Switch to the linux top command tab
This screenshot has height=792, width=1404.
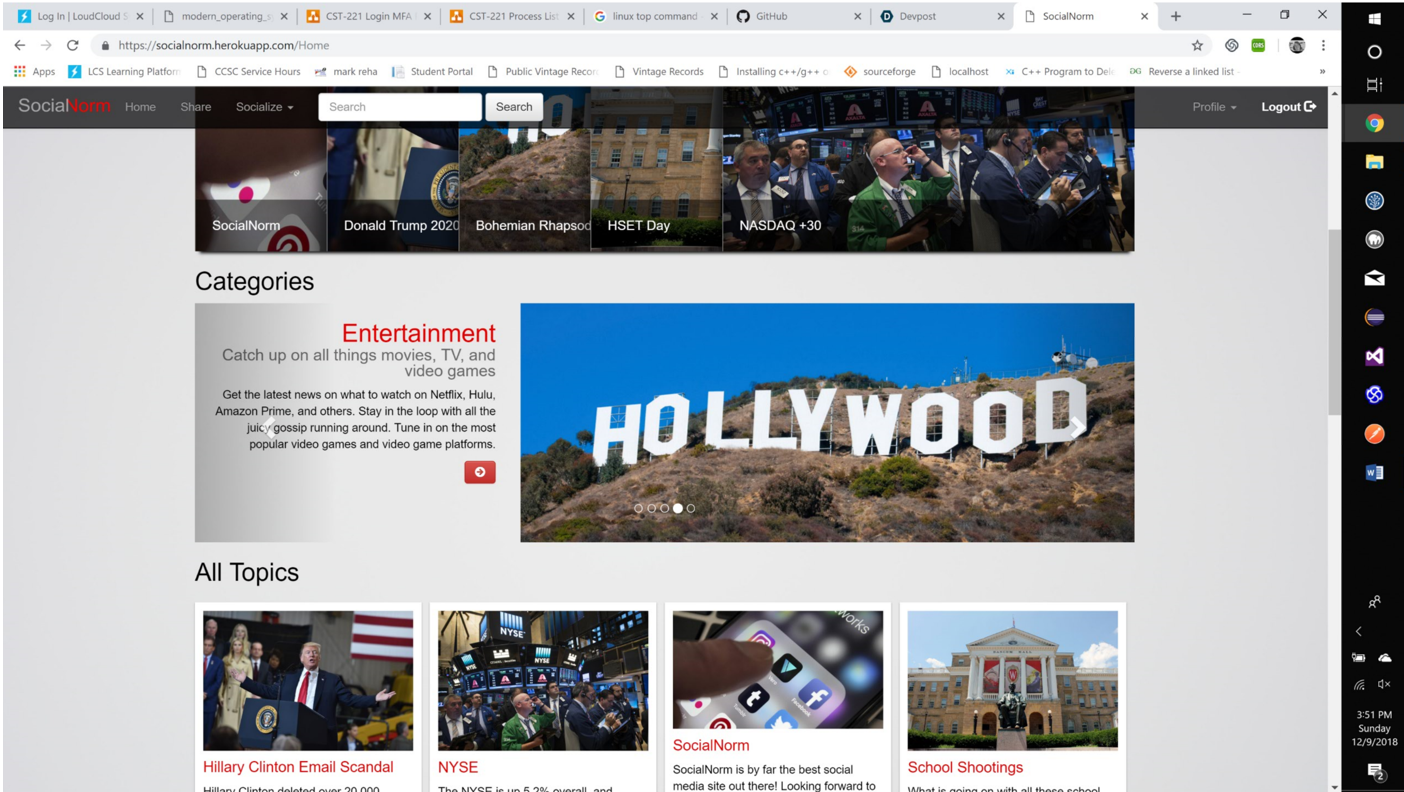655,16
